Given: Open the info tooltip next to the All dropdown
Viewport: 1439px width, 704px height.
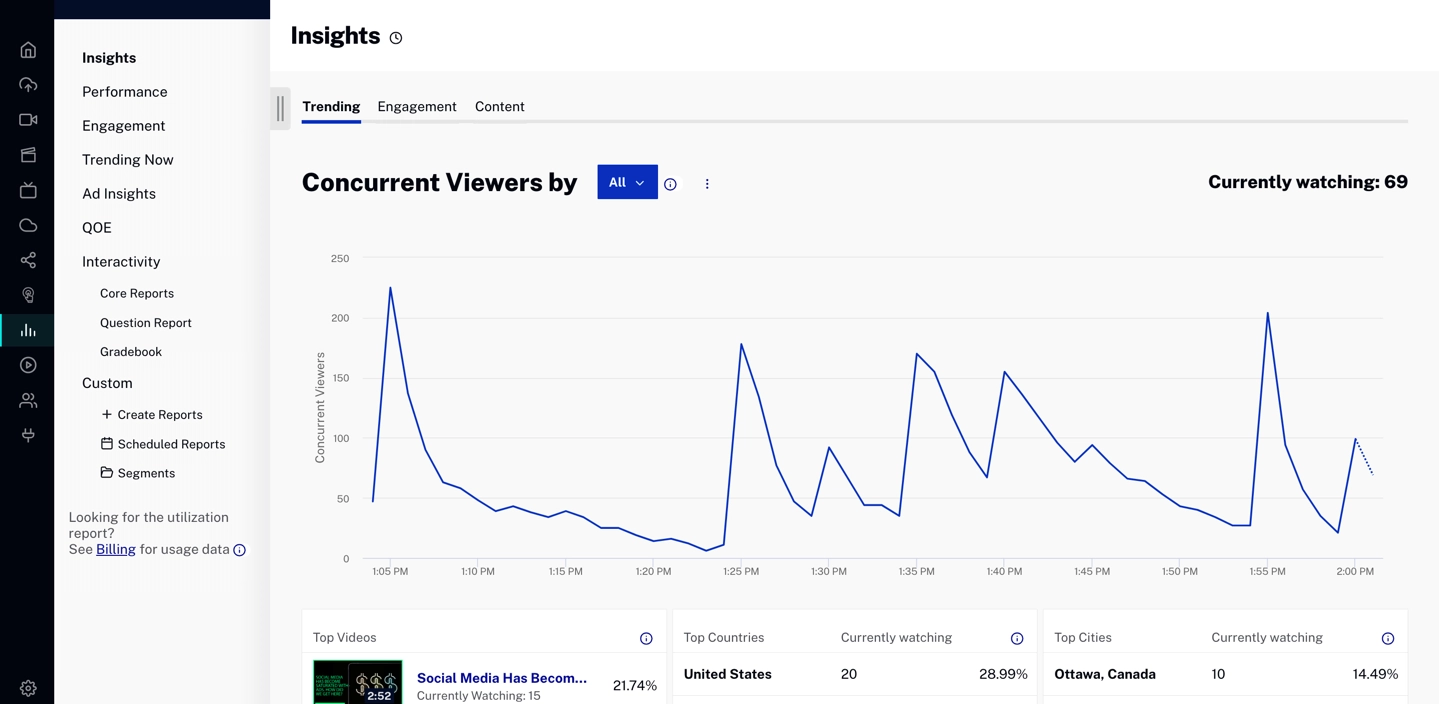Looking at the screenshot, I should pyautogui.click(x=670, y=183).
